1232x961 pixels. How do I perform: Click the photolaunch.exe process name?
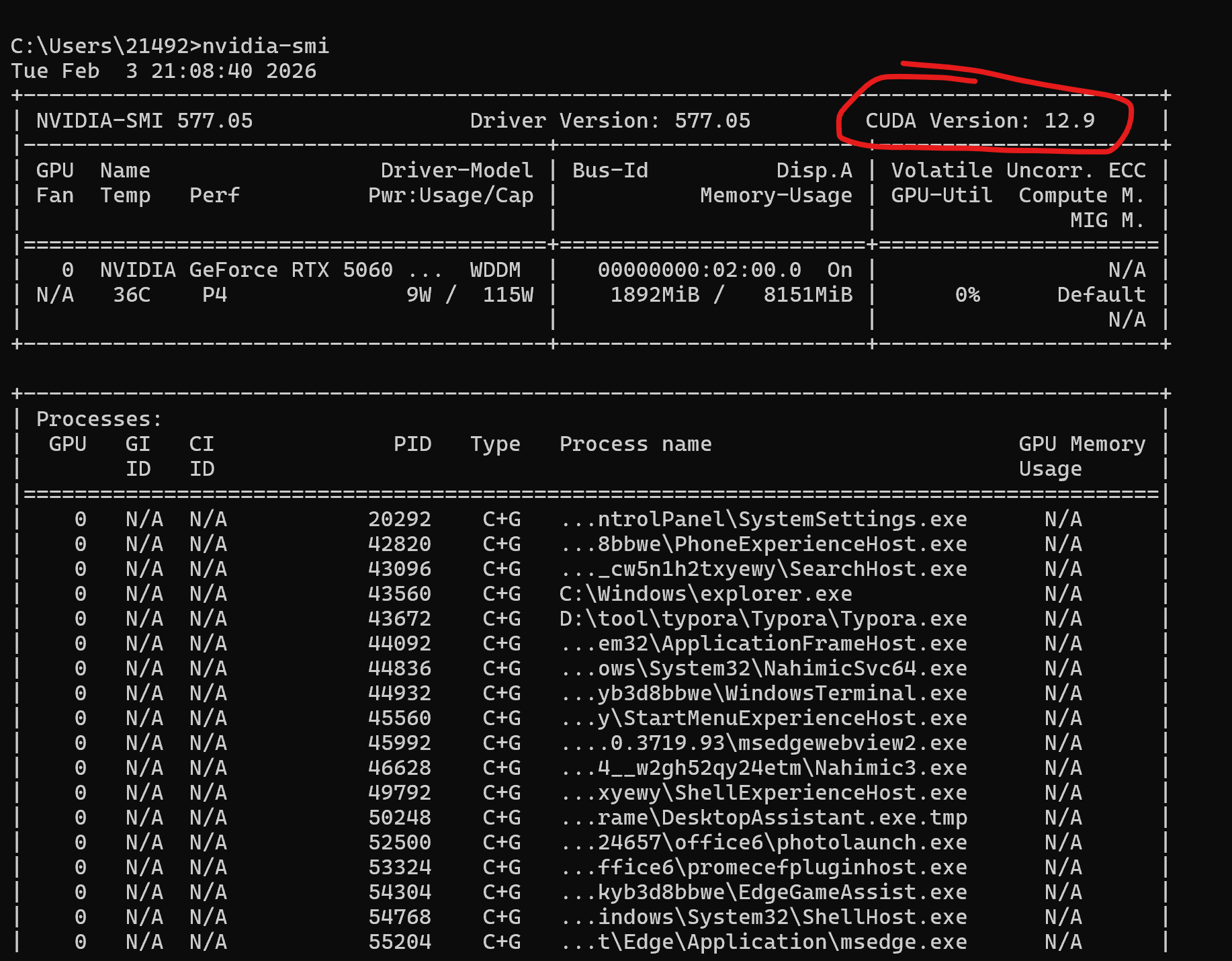pyautogui.click(x=764, y=843)
